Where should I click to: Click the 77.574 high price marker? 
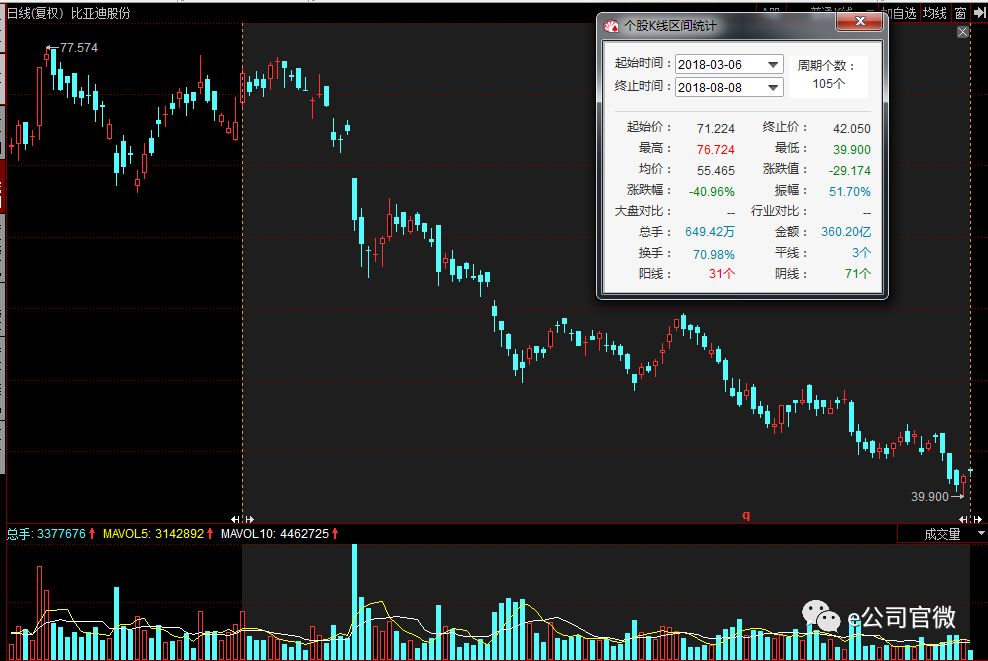(x=78, y=48)
